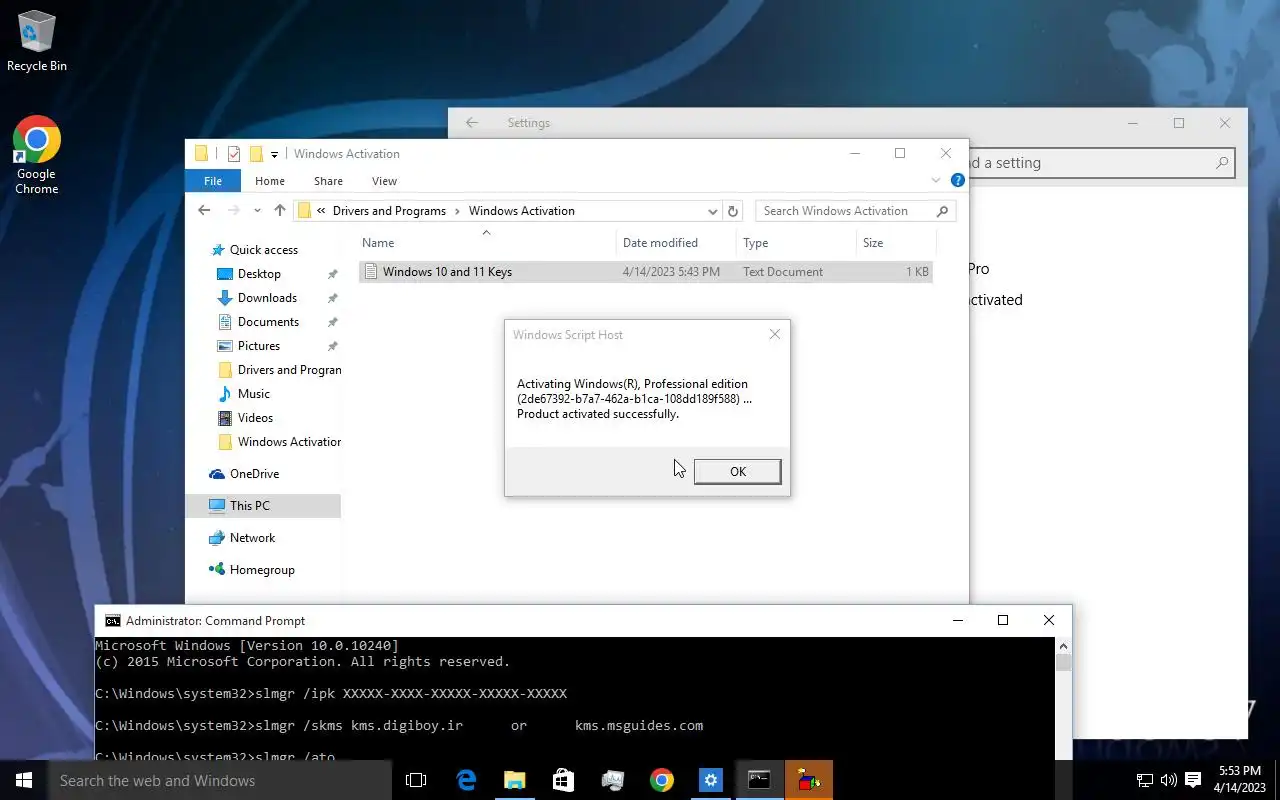Image resolution: width=1280 pixels, height=800 pixels.
Task: Open Downloads in navigation pane
Action: click(267, 298)
